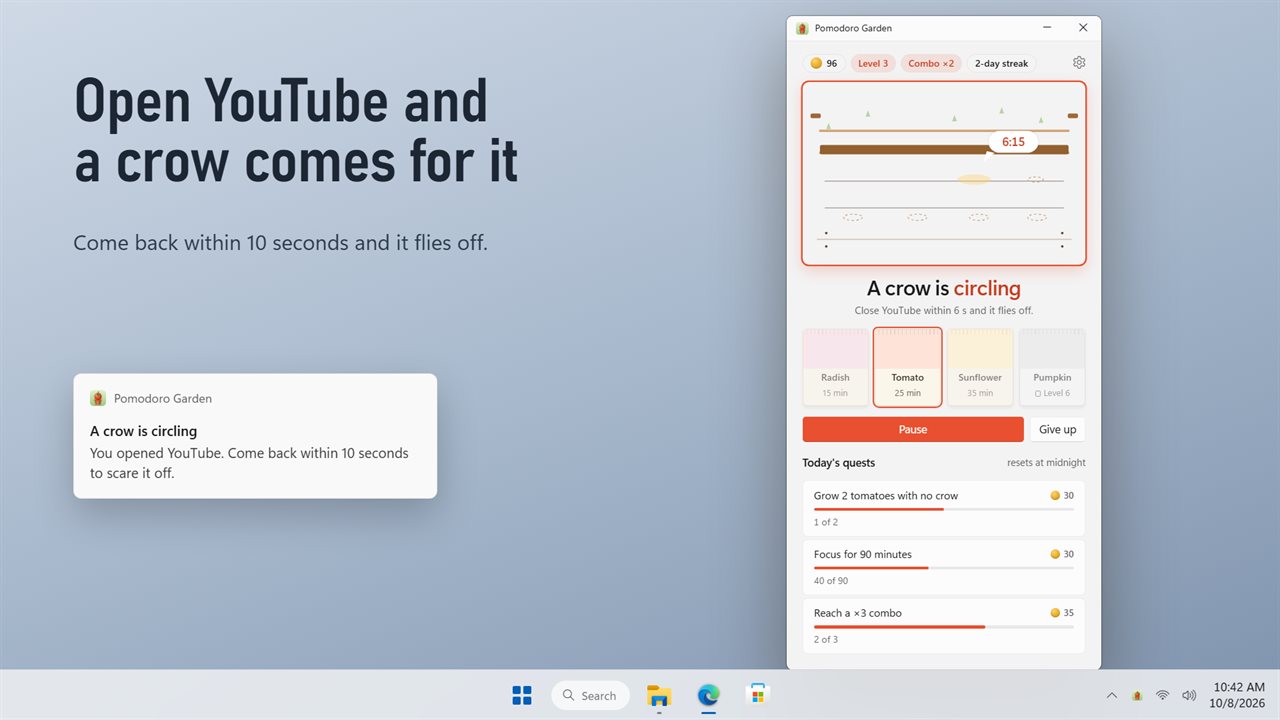Click the '1 of 2' quest progress text

pos(826,522)
